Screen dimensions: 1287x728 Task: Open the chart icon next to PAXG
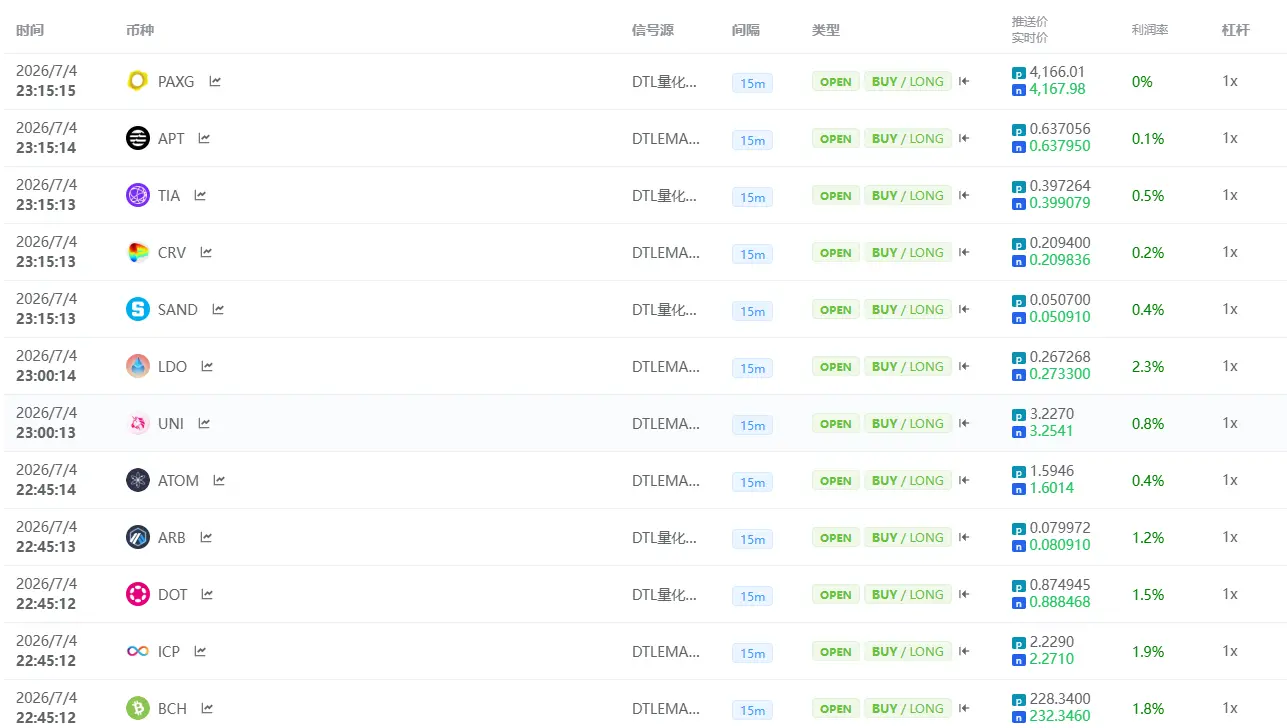(215, 81)
